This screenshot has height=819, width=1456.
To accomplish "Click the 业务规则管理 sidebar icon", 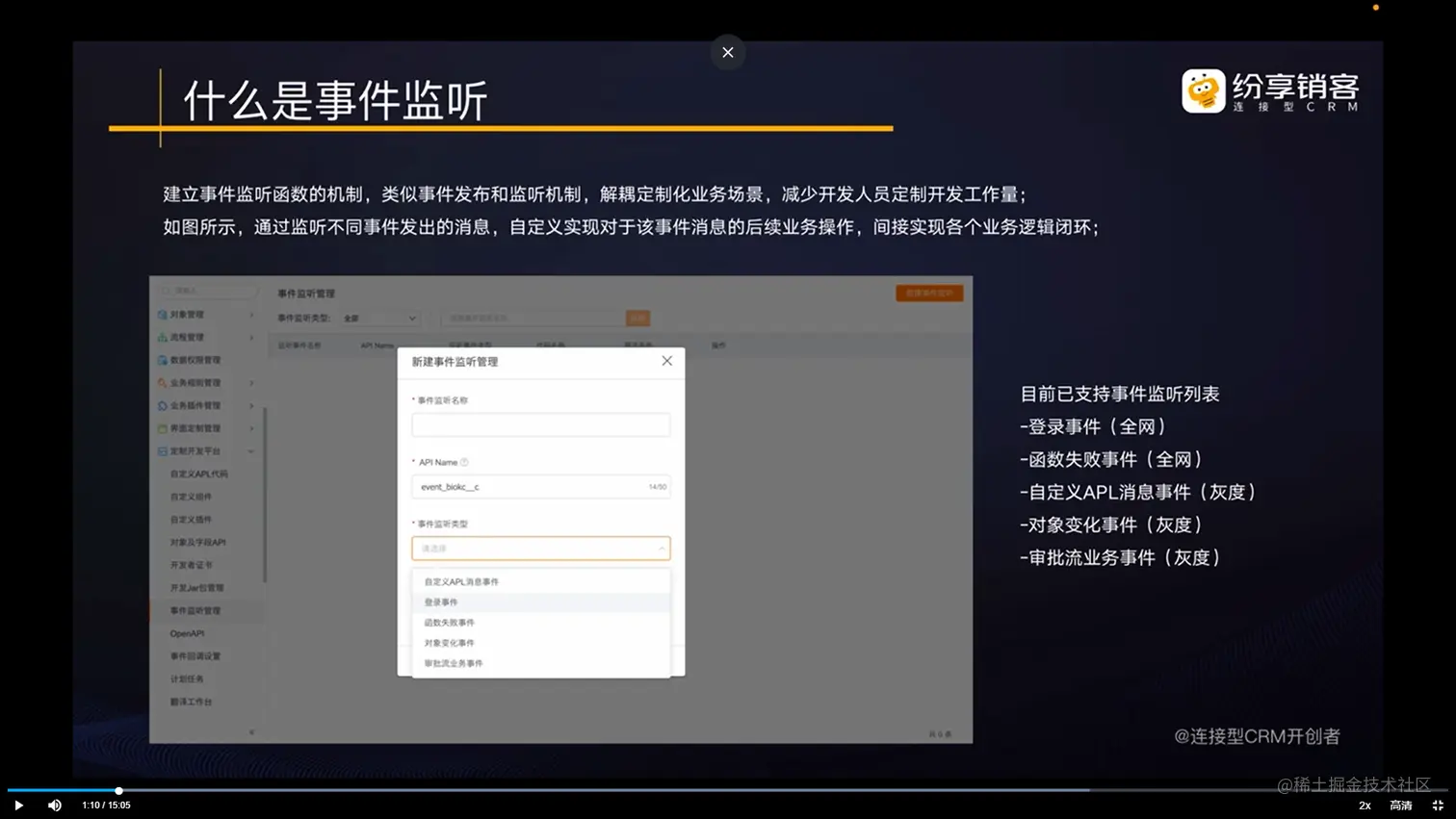I will click(x=162, y=383).
